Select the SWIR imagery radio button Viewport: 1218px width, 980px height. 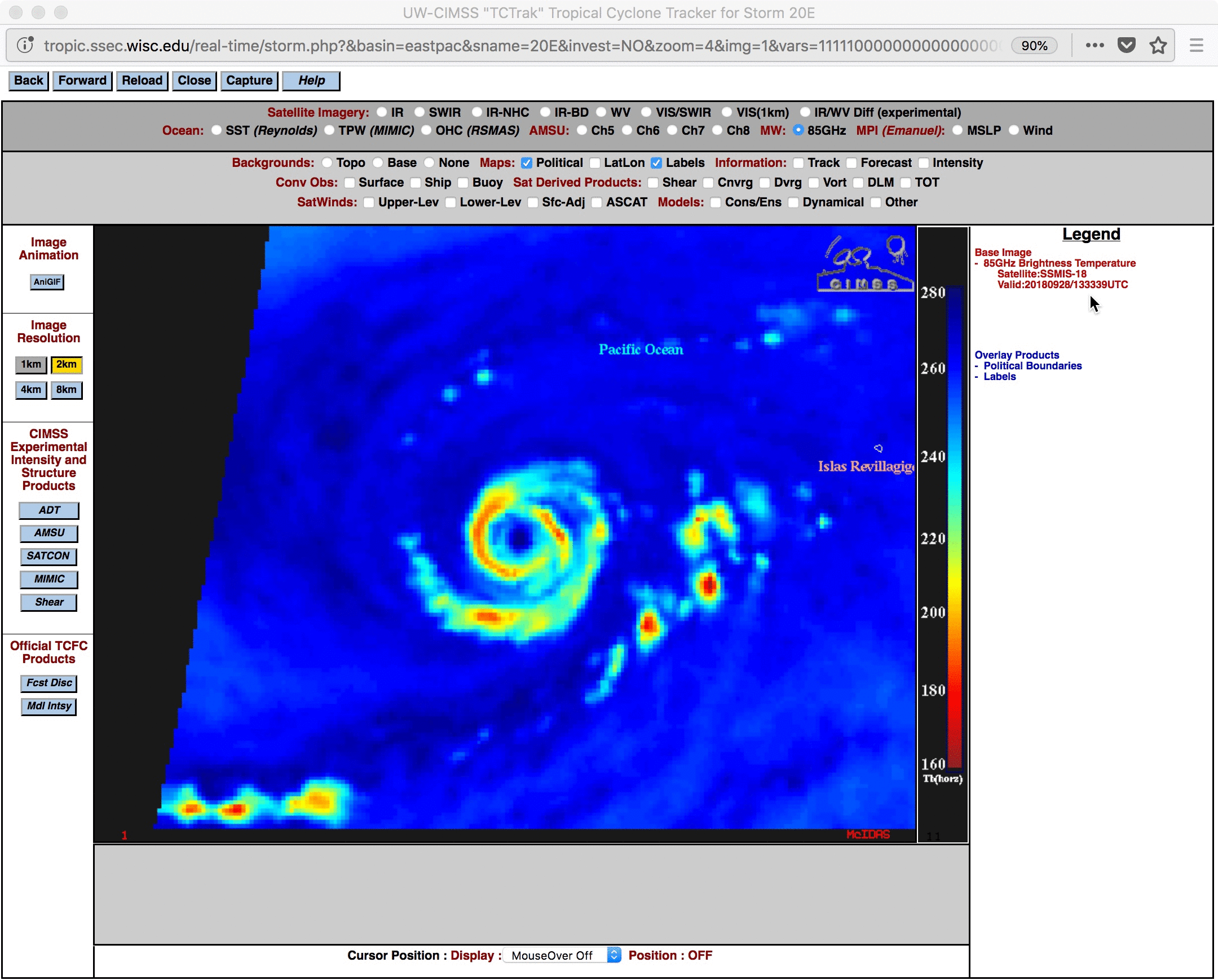(419, 112)
